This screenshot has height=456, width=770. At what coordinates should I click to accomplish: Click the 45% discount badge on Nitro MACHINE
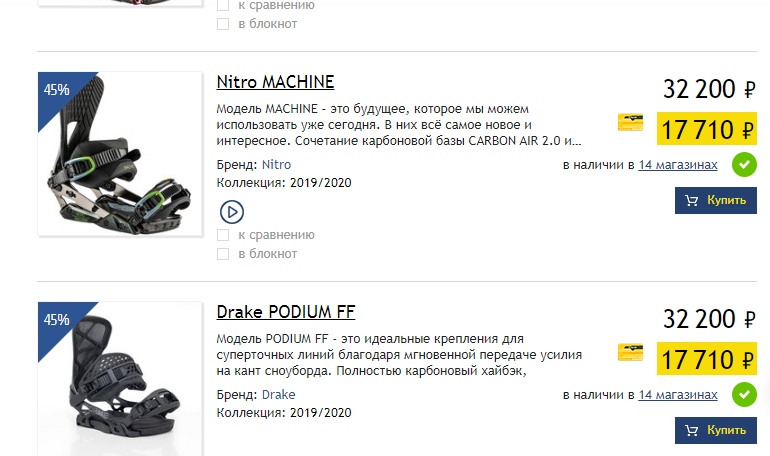point(56,90)
